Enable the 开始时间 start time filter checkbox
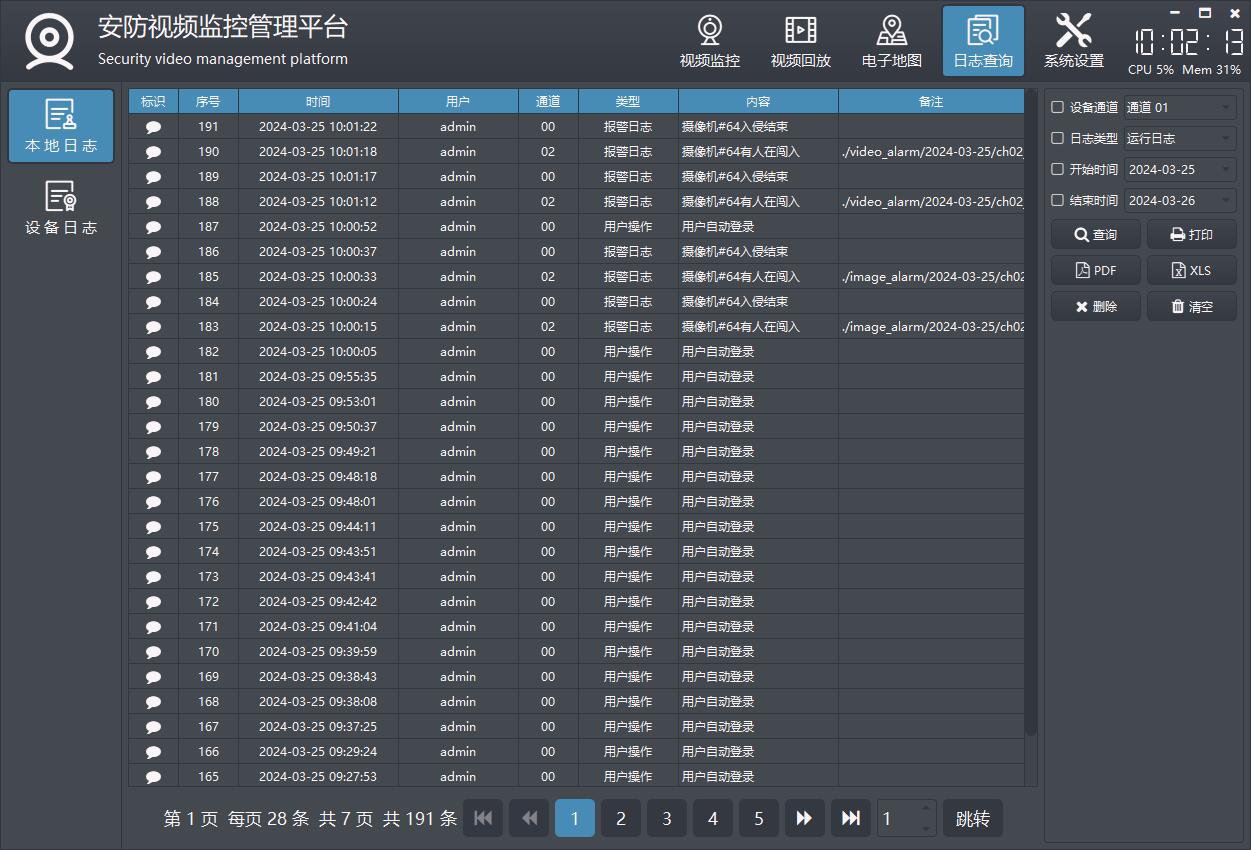Image resolution: width=1251 pixels, height=850 pixels. [x=1058, y=169]
